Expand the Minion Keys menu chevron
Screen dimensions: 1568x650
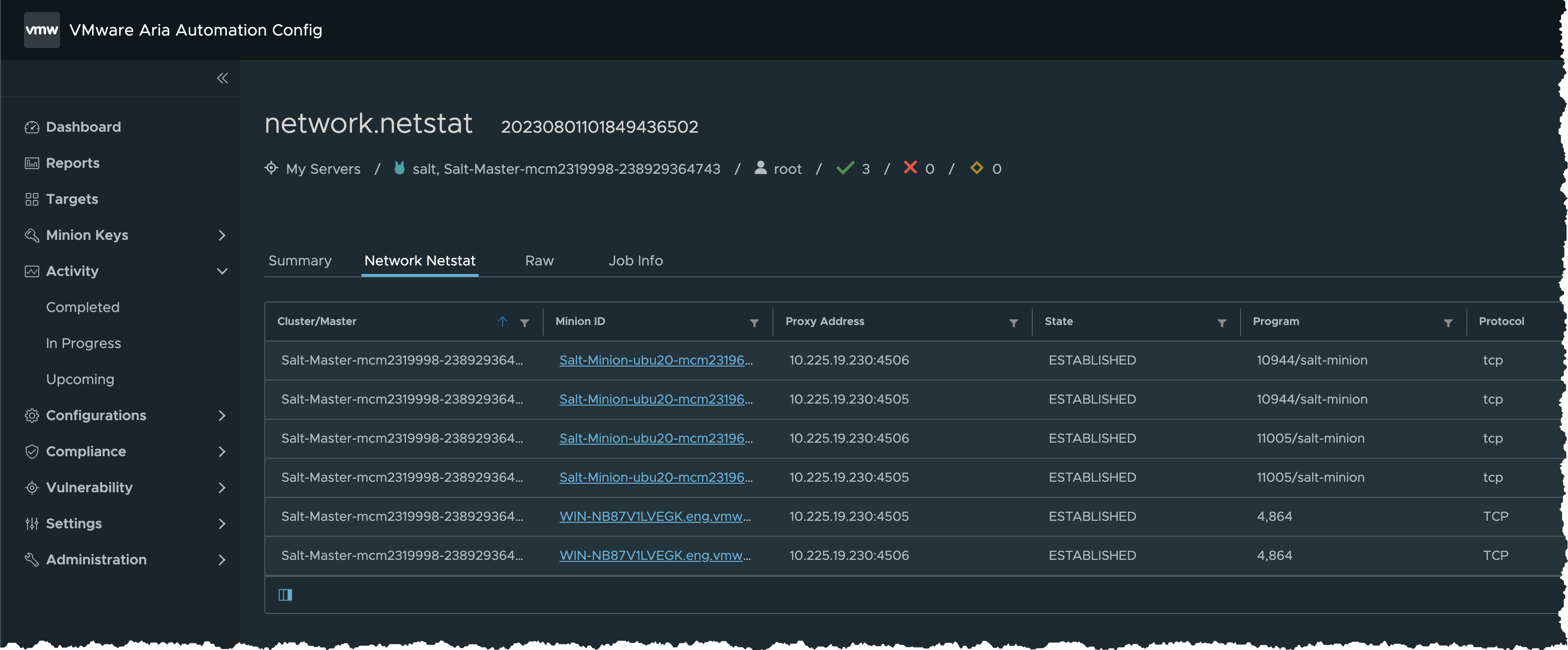coord(222,235)
